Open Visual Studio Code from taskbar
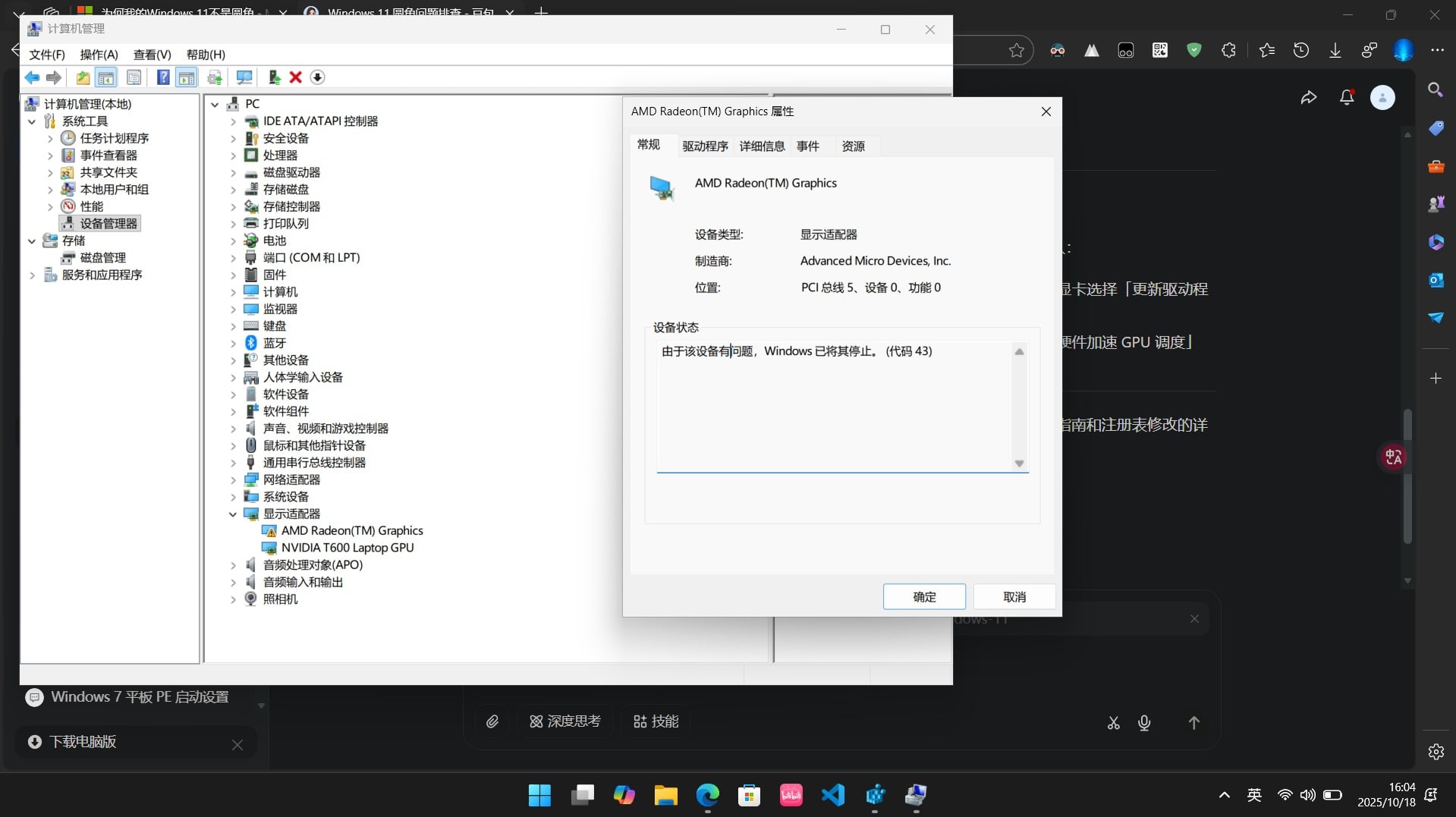Screen dimensions: 1456x817 coord(833,795)
